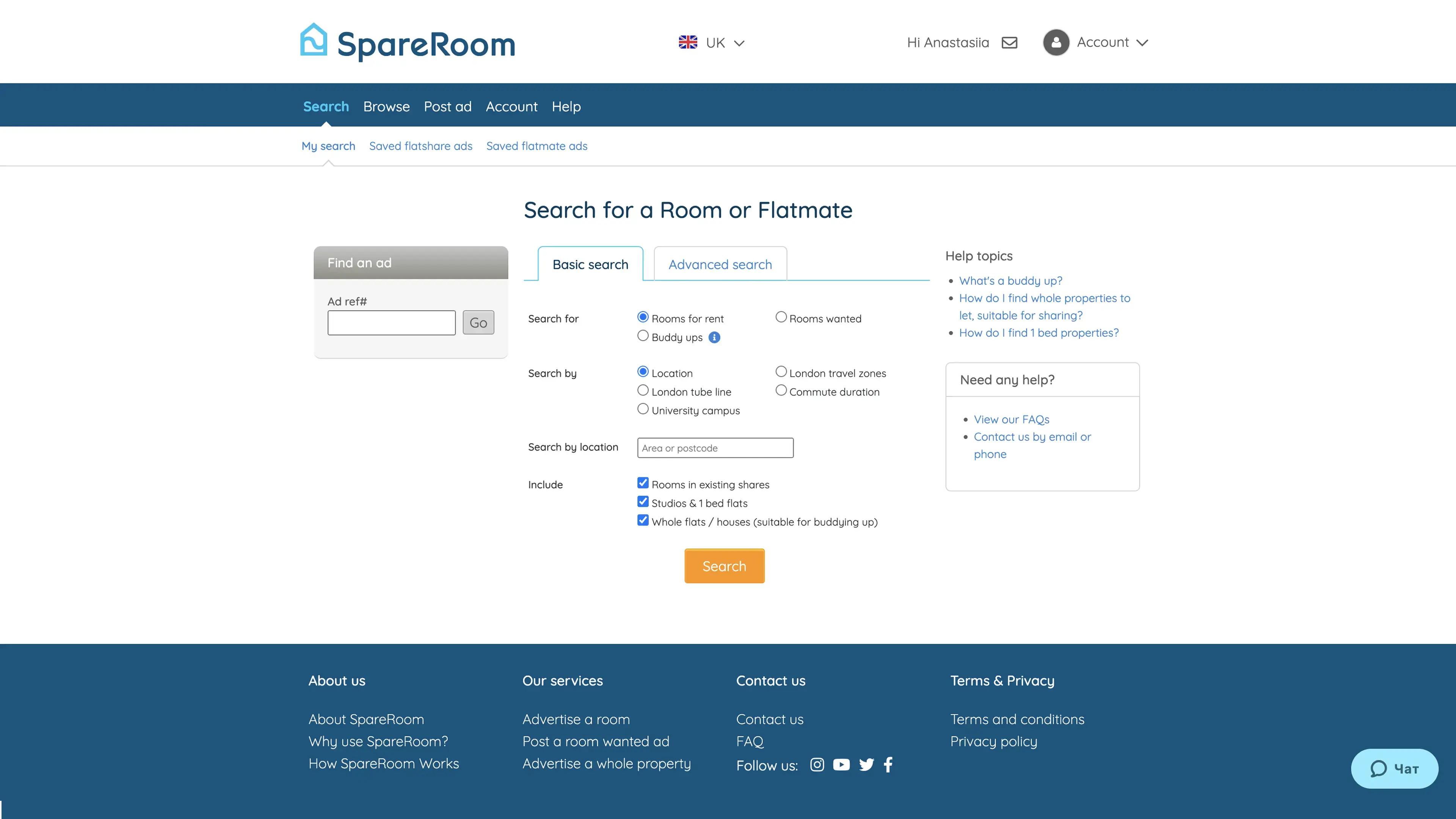Open SpareRoom's Instagram page icon
1456x819 pixels.
[817, 765]
